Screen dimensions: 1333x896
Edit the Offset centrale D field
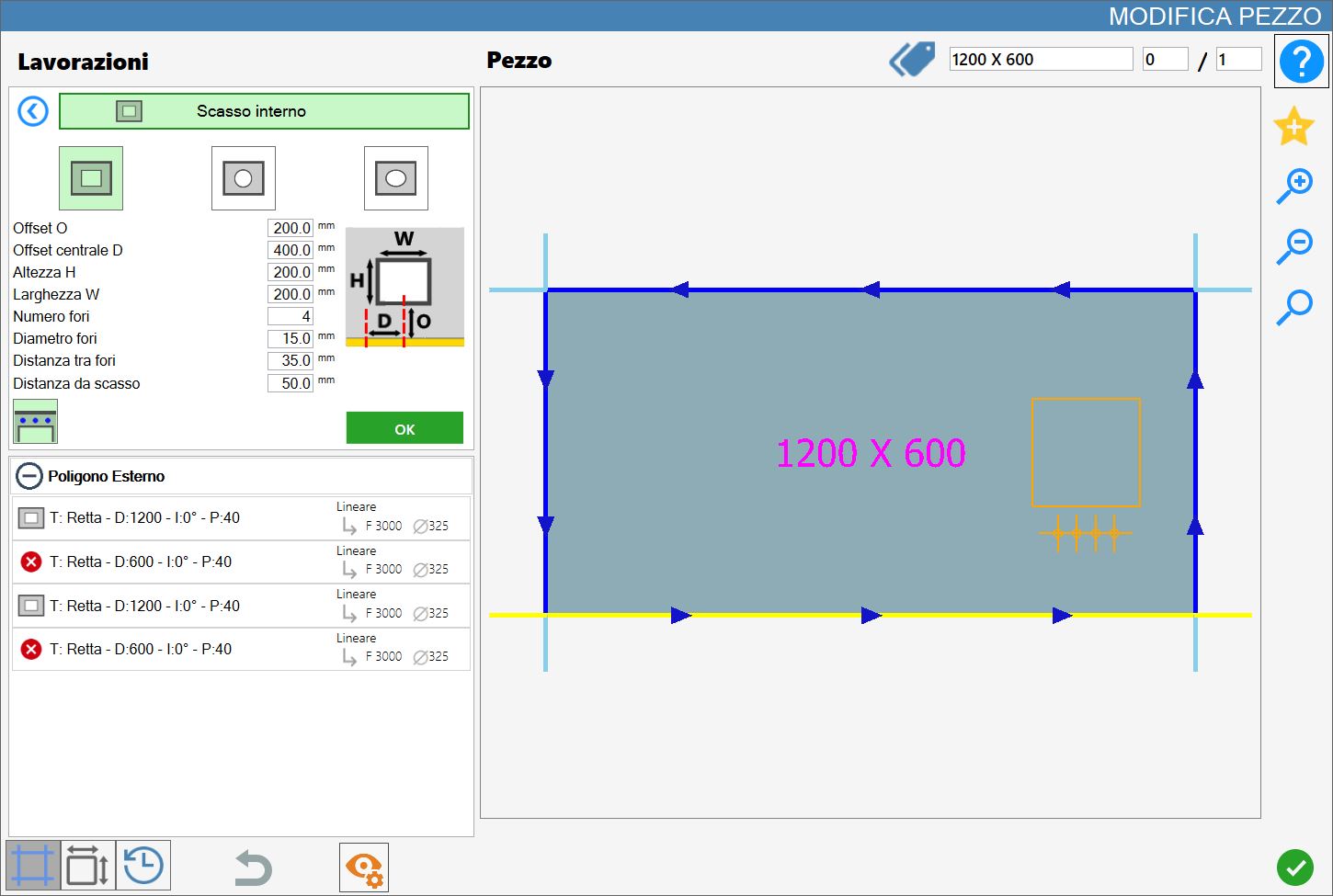[291, 250]
